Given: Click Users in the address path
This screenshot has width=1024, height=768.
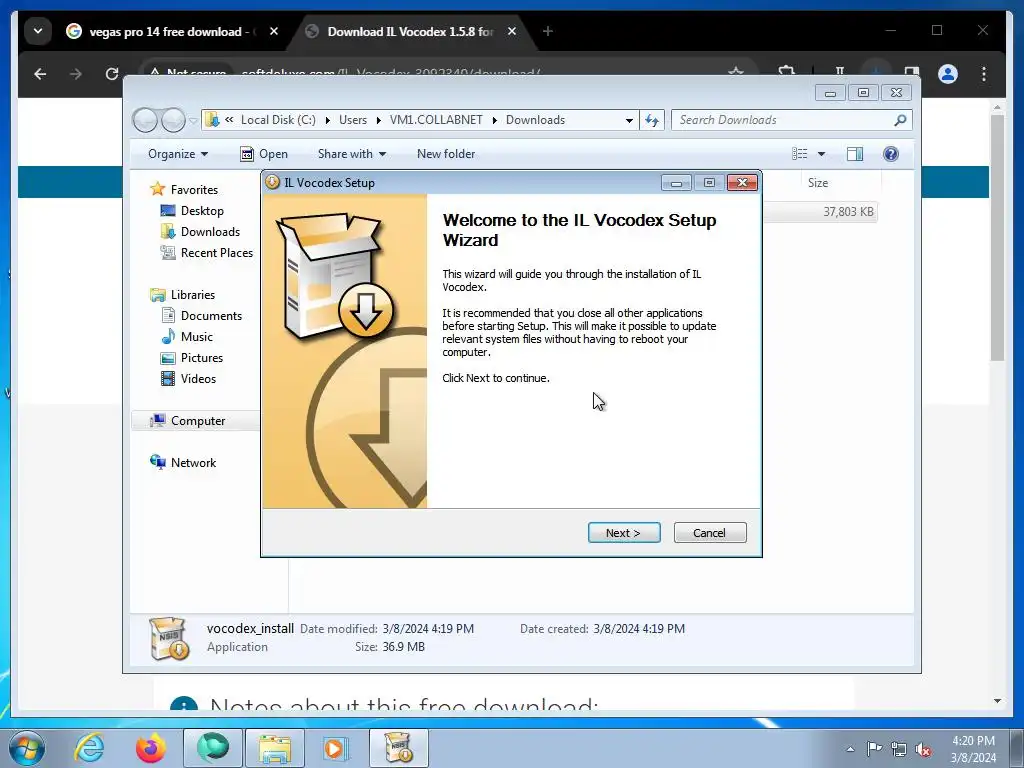Looking at the screenshot, I should tap(353, 120).
